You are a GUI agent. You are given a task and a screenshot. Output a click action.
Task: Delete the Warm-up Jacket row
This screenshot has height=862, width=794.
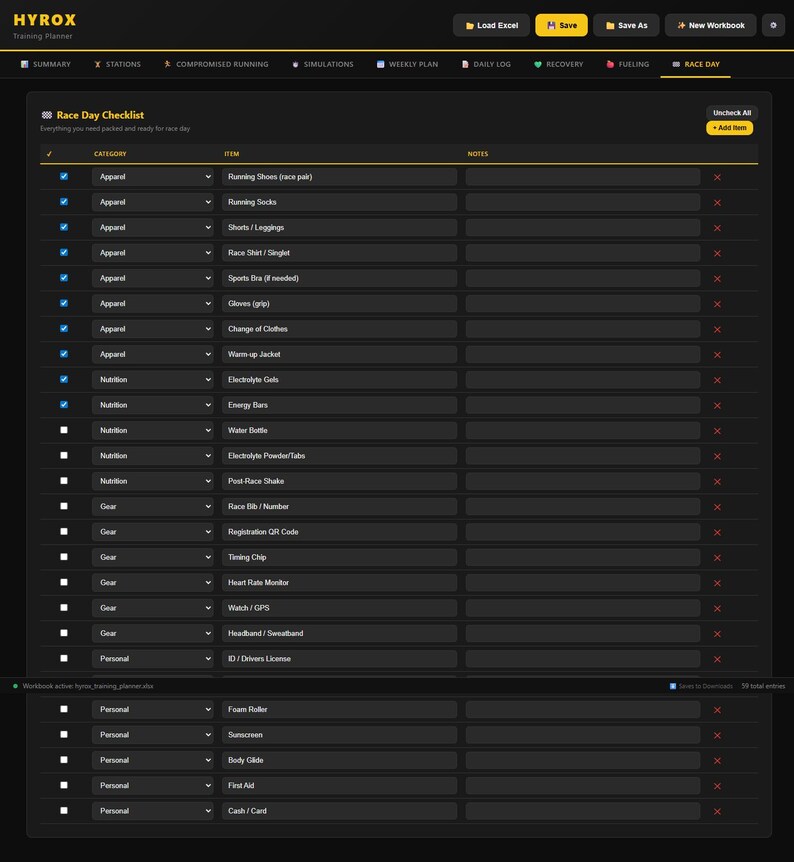[717, 355]
